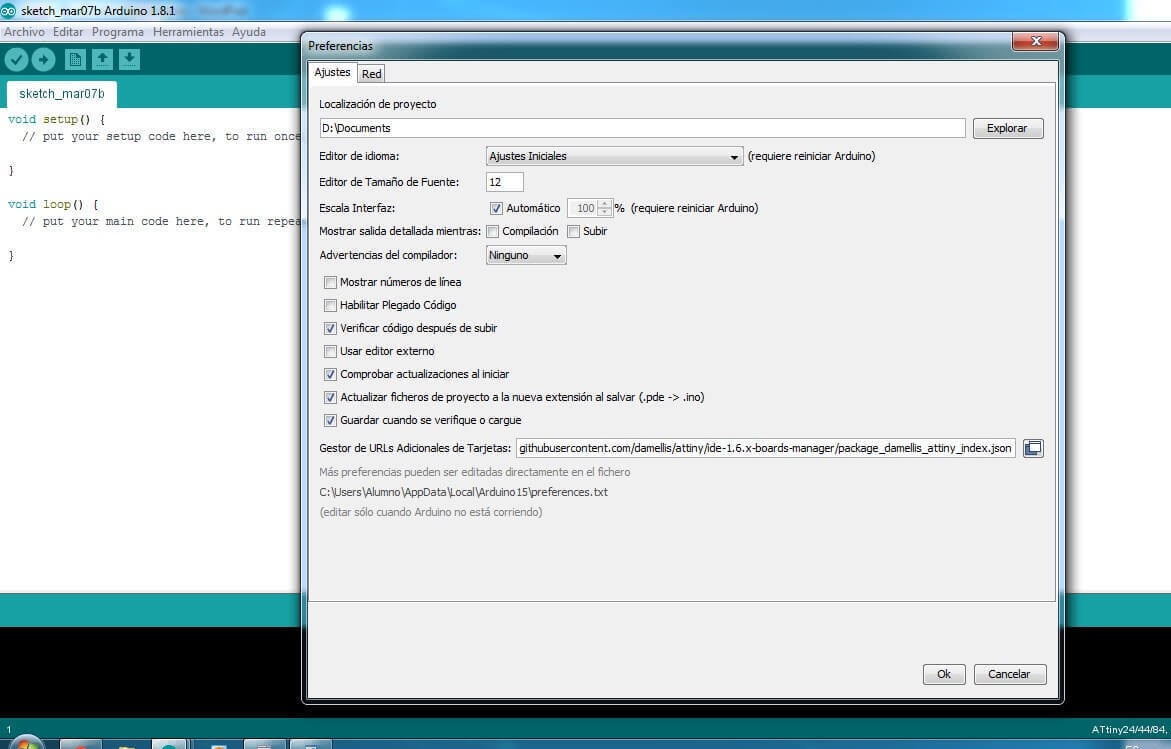Enable verbose output for Compilación
1171x749 pixels.
coord(493,231)
